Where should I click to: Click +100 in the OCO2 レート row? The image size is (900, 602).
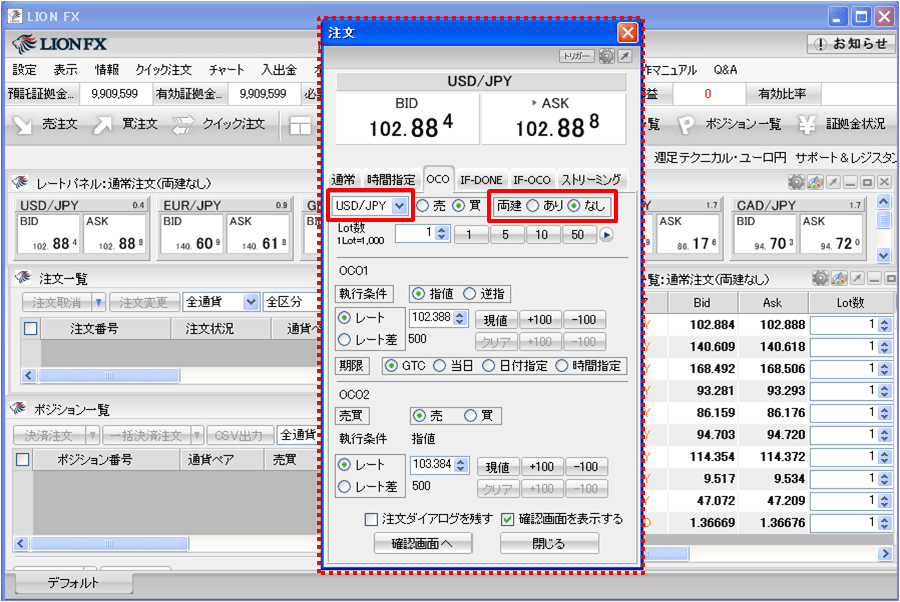[541, 467]
